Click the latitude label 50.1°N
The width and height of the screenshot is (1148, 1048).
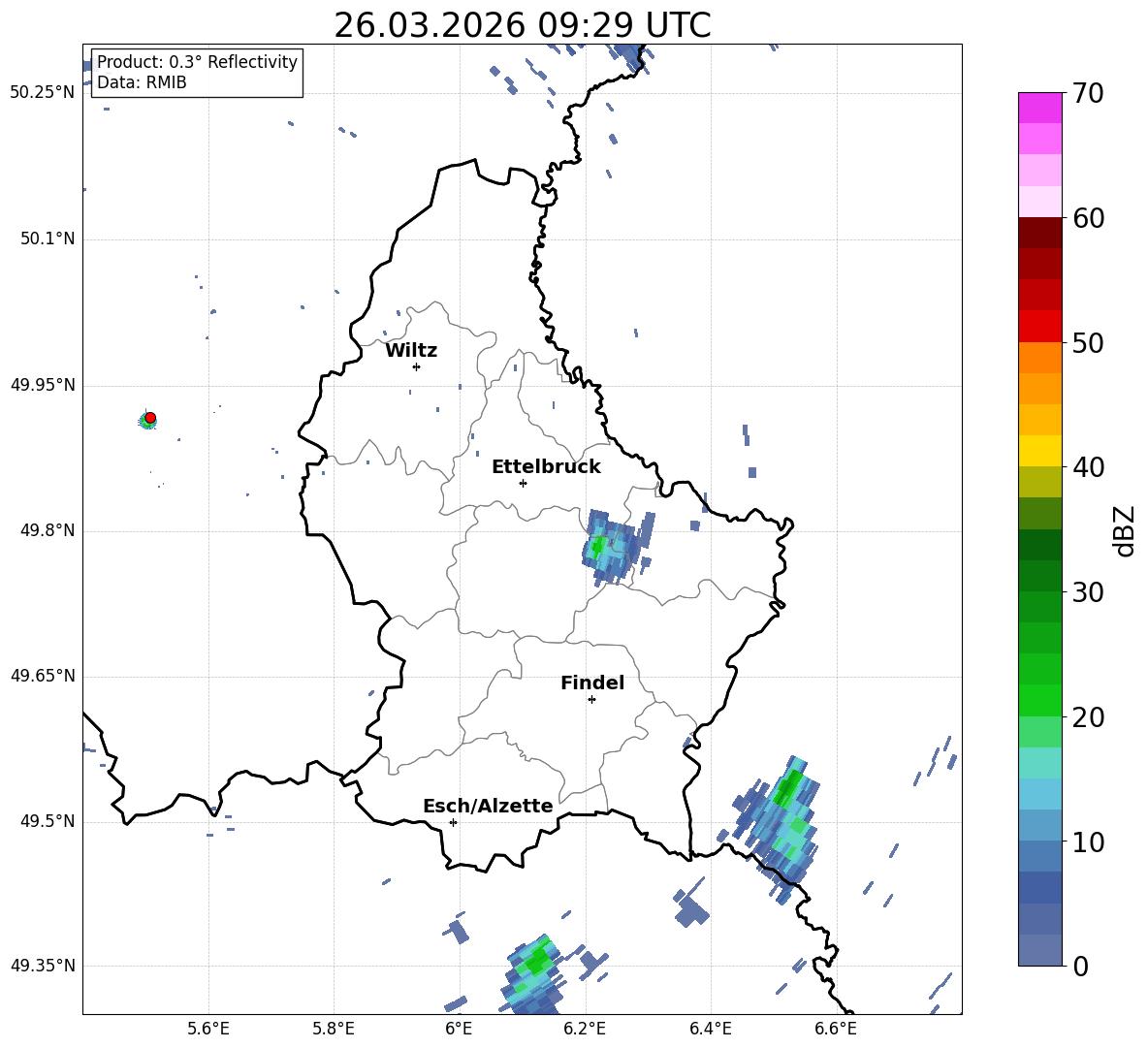coord(48,238)
